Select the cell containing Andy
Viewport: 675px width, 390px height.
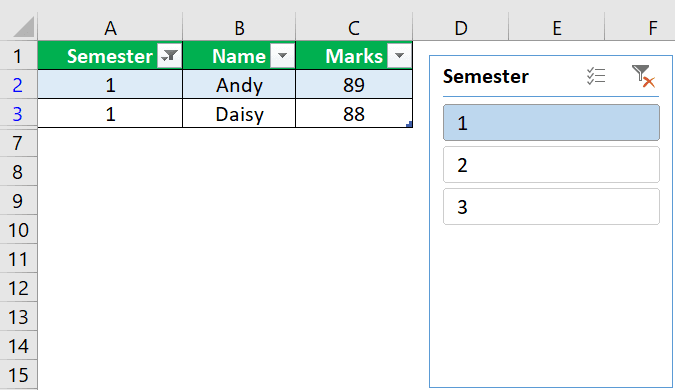[239, 84]
